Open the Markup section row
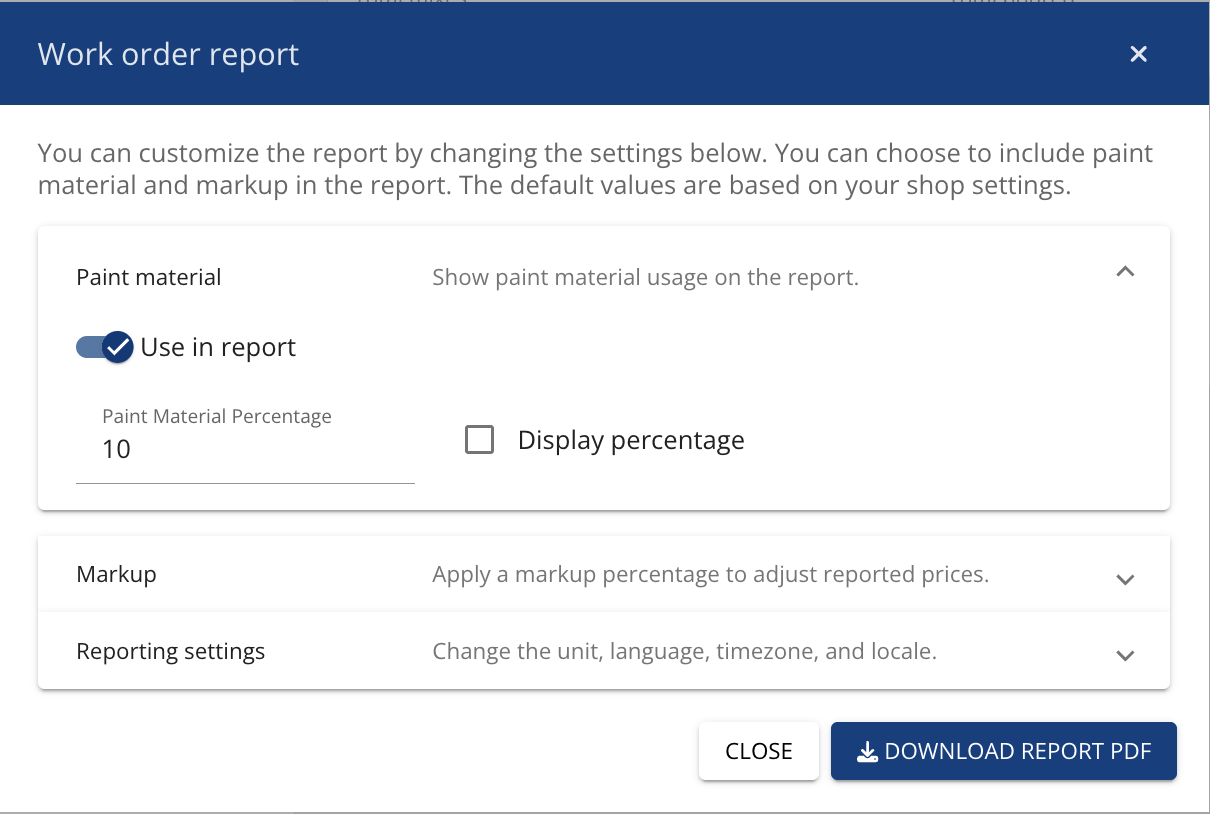 [600, 574]
